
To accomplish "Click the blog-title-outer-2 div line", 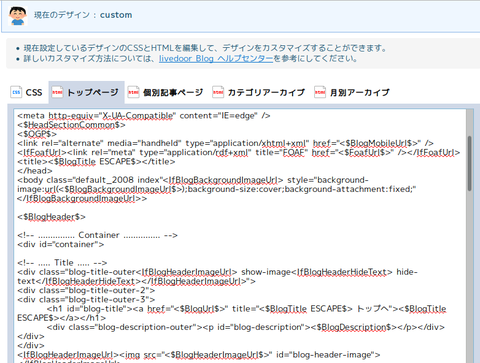I will pyautogui.click(x=86, y=290).
